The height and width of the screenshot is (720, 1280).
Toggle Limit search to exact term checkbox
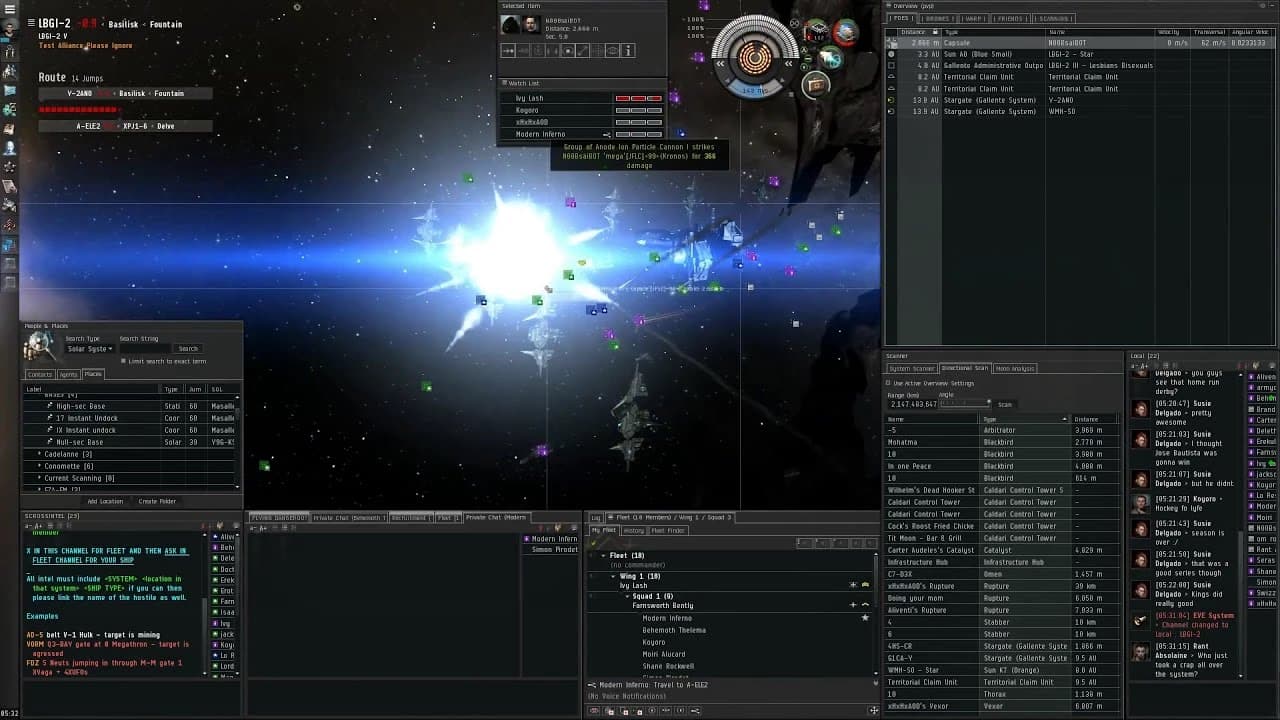(124, 361)
